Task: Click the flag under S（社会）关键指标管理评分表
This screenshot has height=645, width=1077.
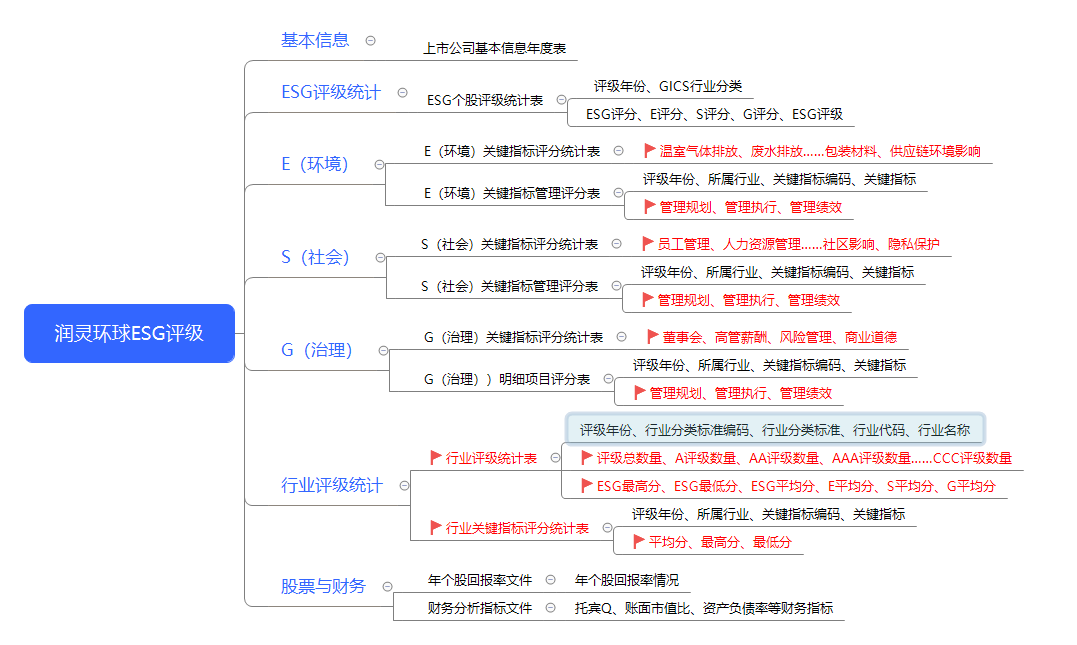Action: [x=648, y=299]
